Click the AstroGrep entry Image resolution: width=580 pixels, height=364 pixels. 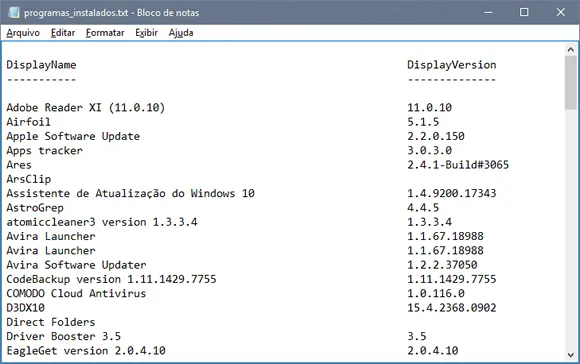(x=35, y=208)
